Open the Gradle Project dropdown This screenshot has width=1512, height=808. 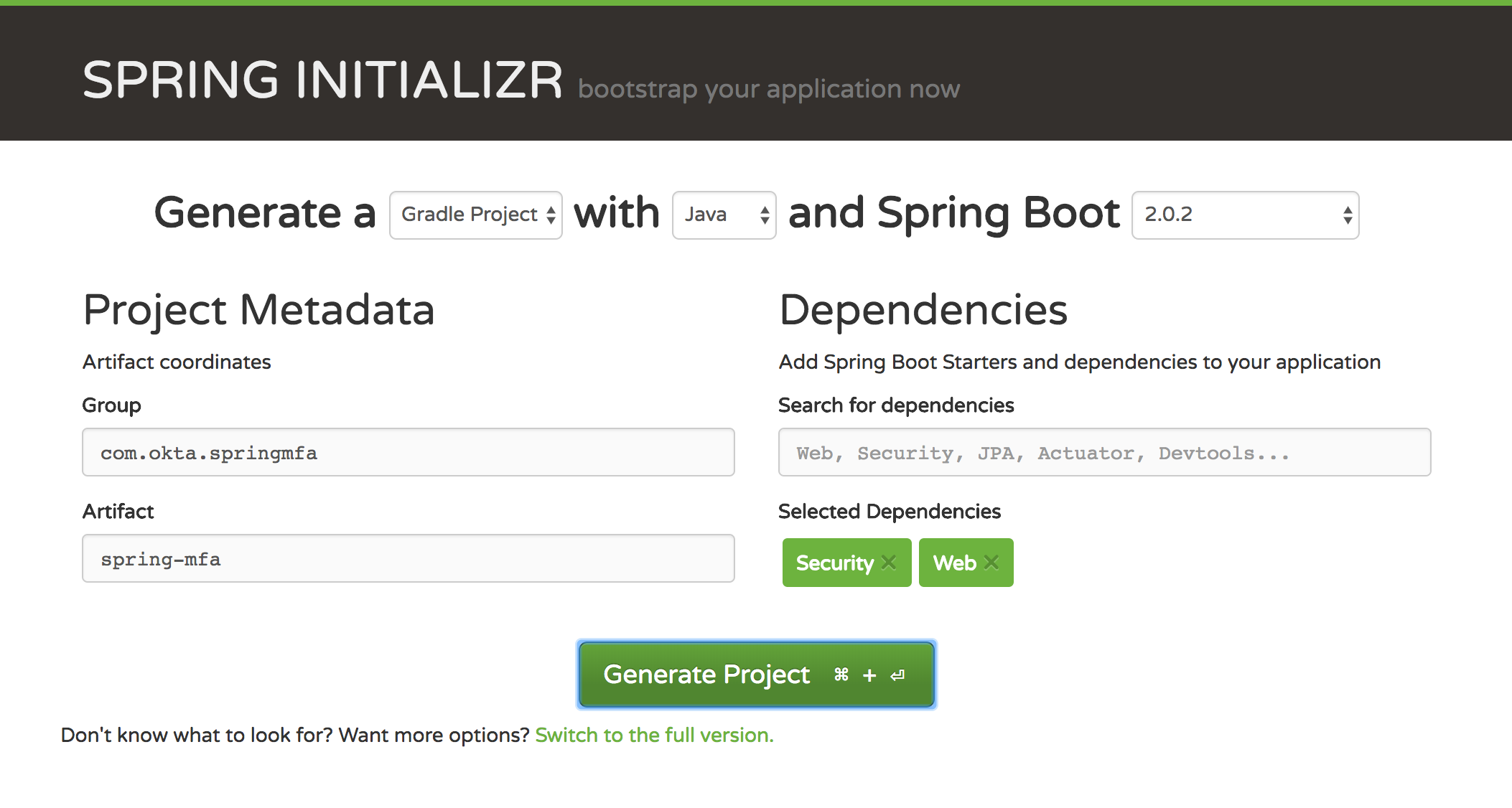coord(470,215)
